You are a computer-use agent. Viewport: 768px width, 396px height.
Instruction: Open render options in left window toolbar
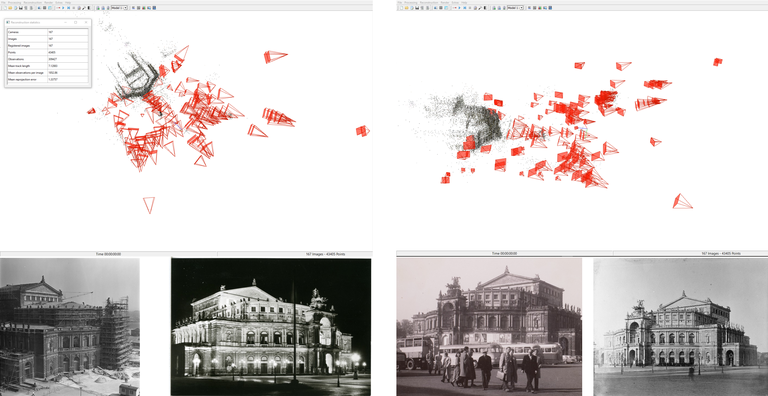tap(108, 8)
